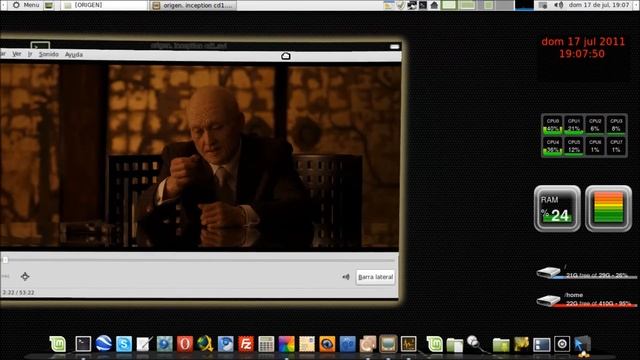Click the CPU4 usage cell
Viewport: 640px width, 360px height.
553,146
